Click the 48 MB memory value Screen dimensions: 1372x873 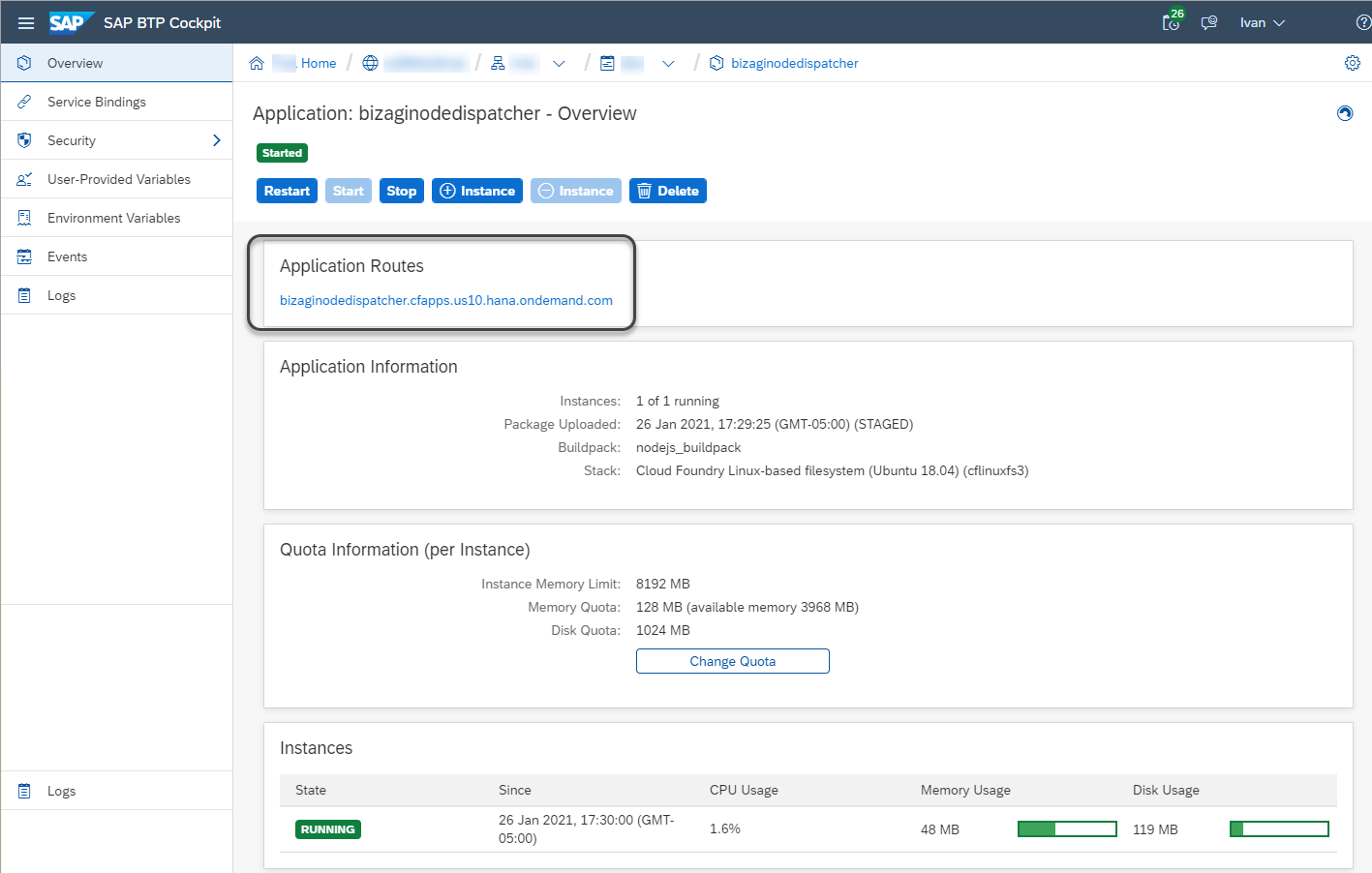point(940,829)
